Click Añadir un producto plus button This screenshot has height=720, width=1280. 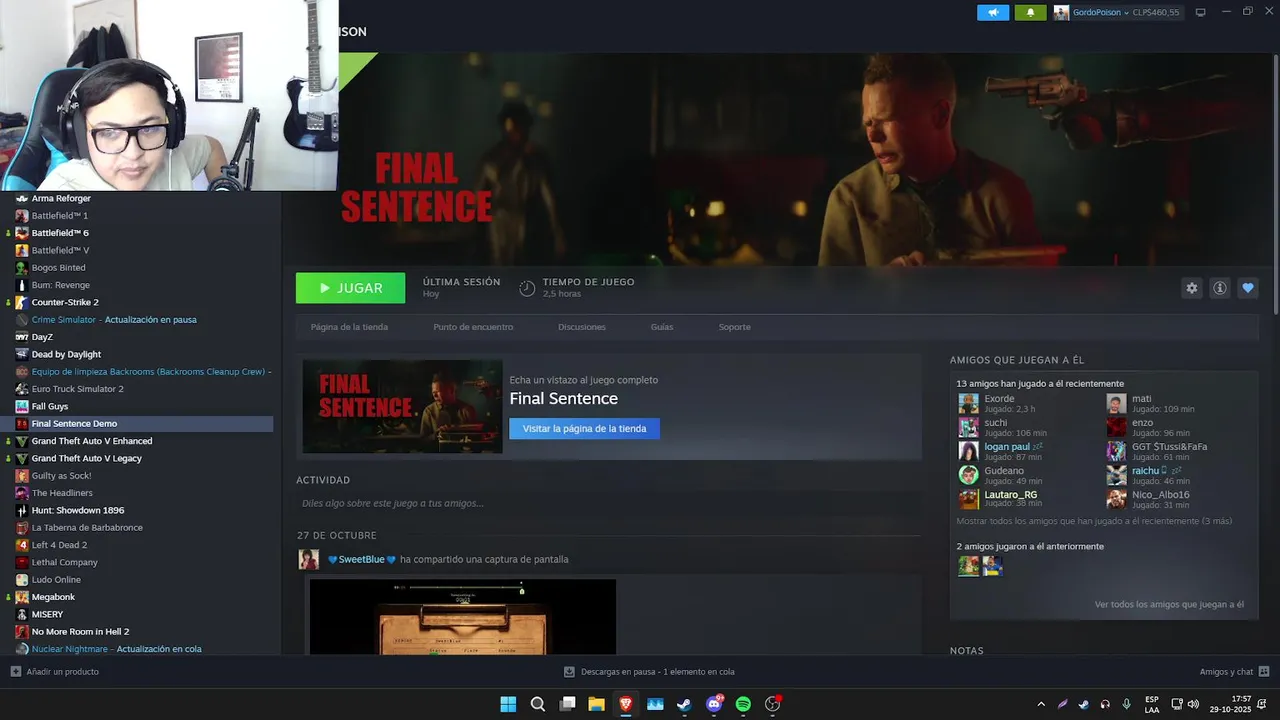coord(55,672)
